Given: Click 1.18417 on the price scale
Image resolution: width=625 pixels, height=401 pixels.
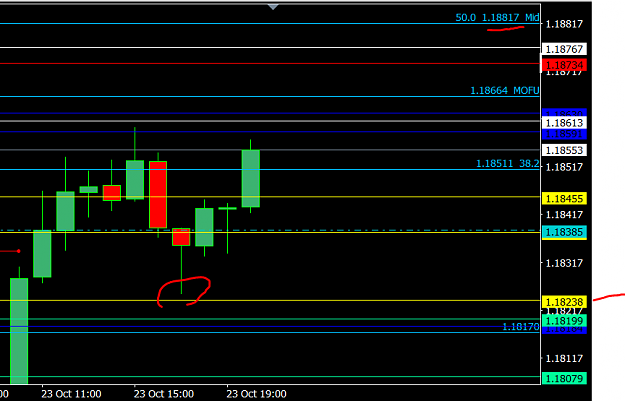Looking at the screenshot, I should click(564, 214).
